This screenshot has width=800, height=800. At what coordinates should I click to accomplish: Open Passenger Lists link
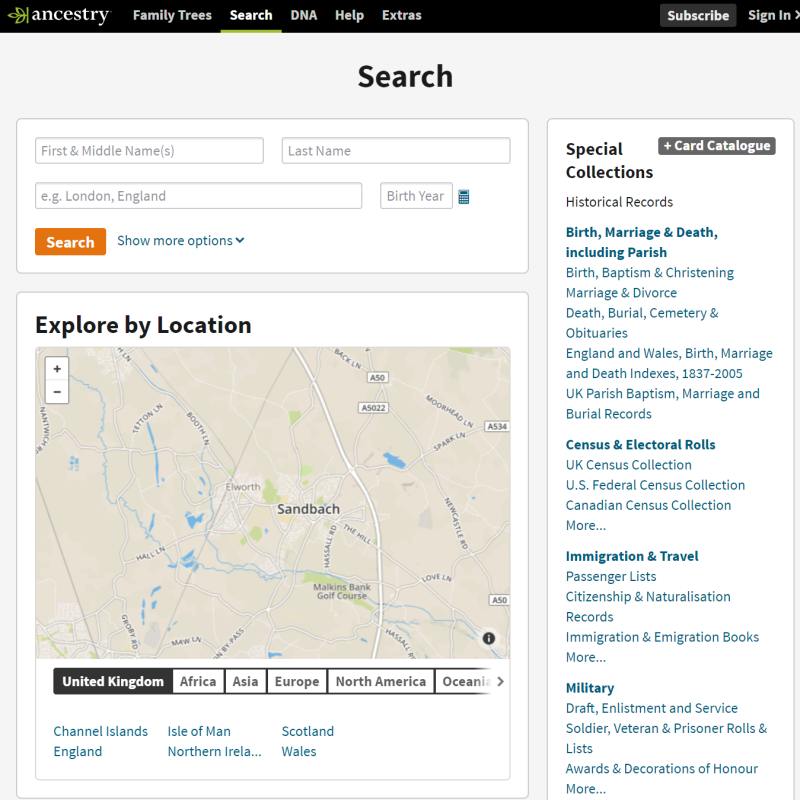pos(611,577)
